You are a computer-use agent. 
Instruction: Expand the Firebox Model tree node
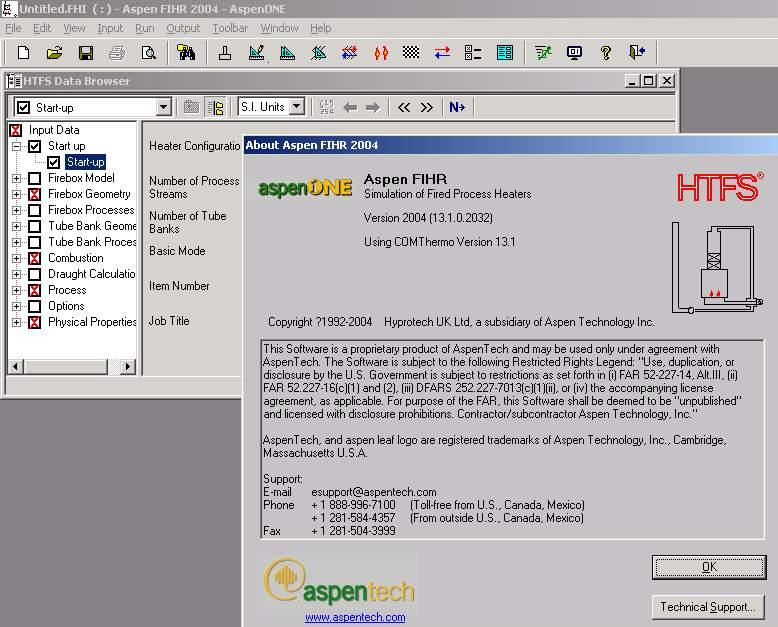pos(16,179)
